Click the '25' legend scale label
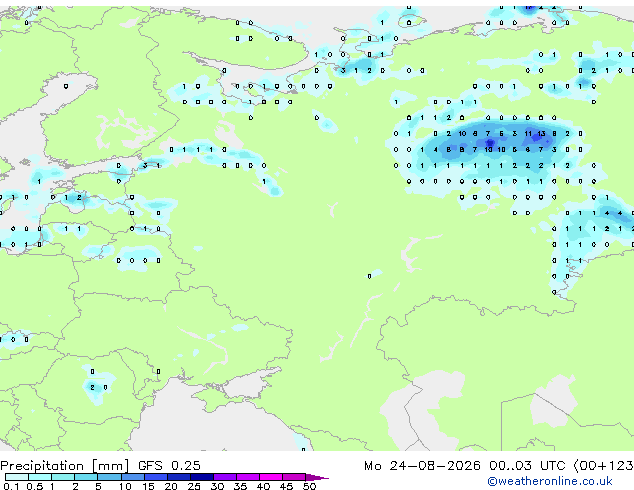Image resolution: width=634 pixels, height=490 pixels. pyautogui.click(x=194, y=486)
